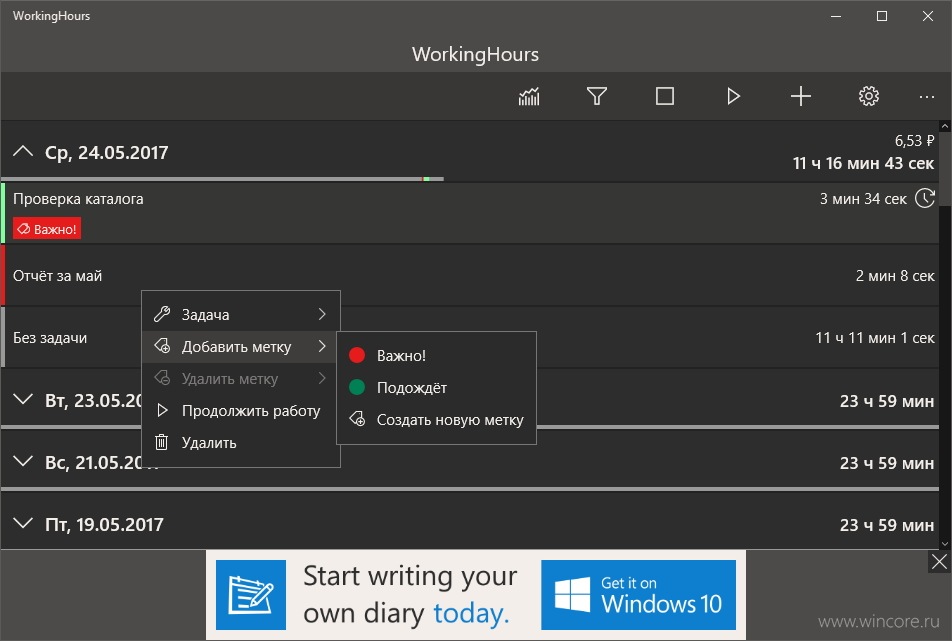Click the red Важно! tag on Проверка каталога
The height and width of the screenshot is (641, 952).
click(47, 229)
